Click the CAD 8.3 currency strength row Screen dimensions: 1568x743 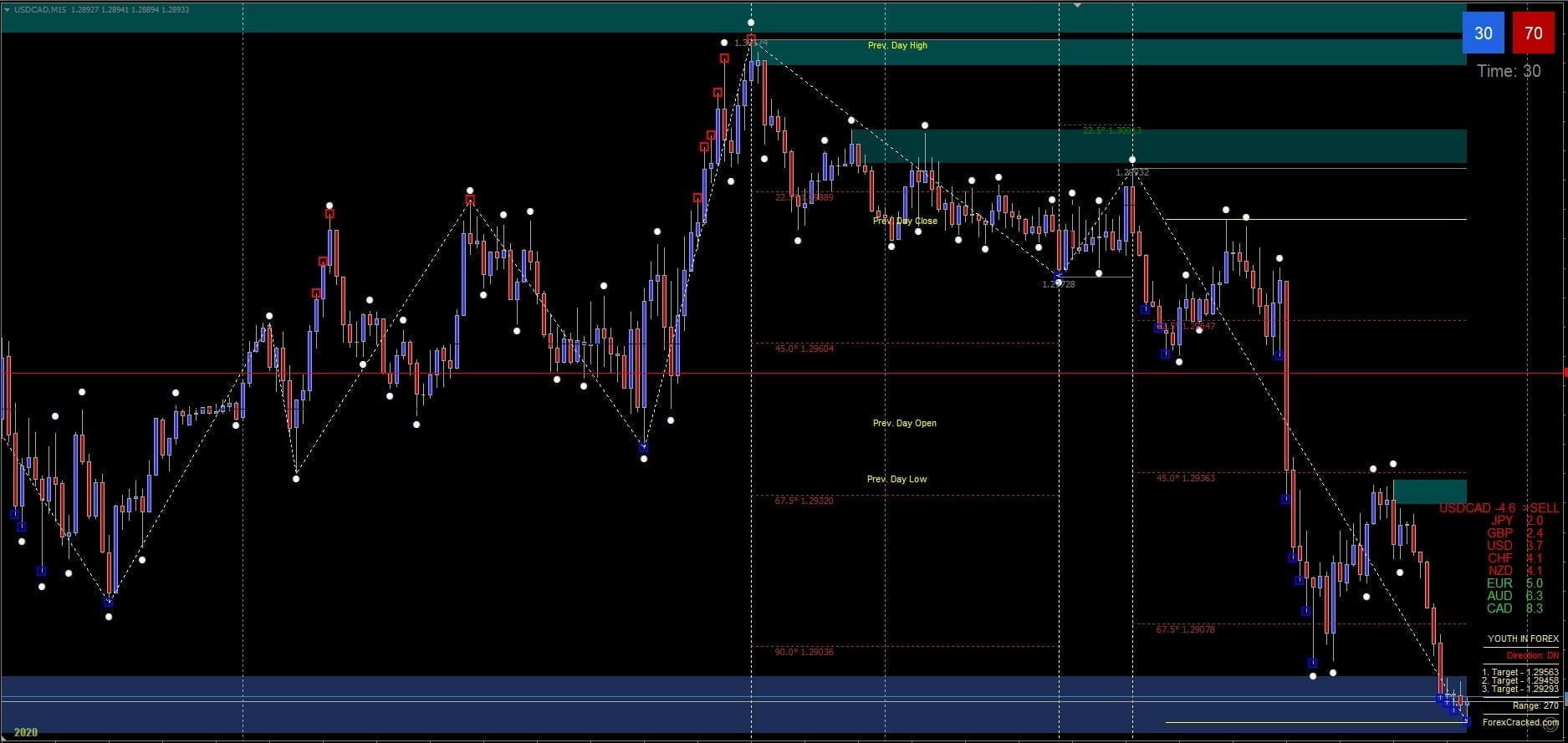click(x=1514, y=608)
